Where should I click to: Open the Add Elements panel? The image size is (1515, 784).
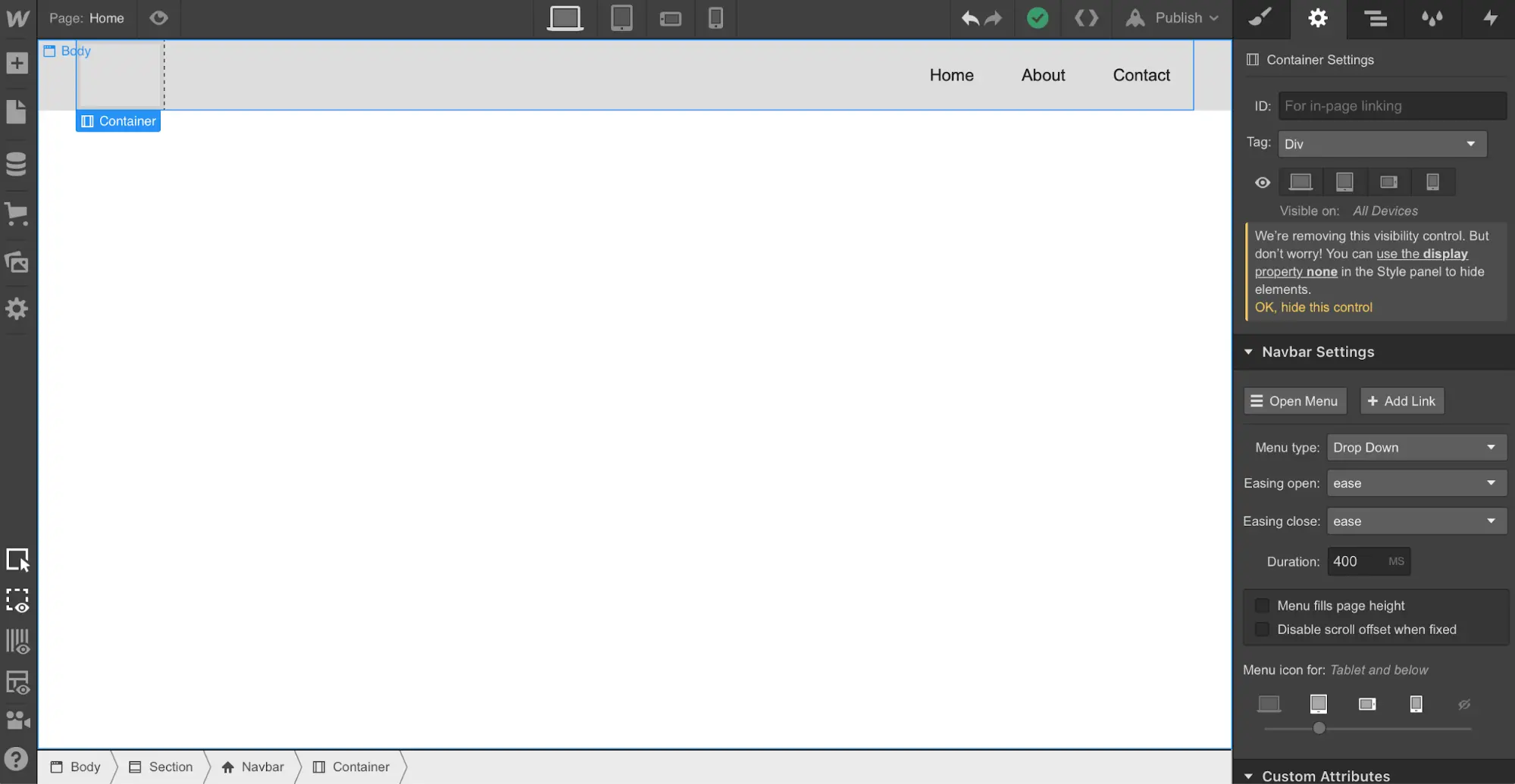pos(17,63)
